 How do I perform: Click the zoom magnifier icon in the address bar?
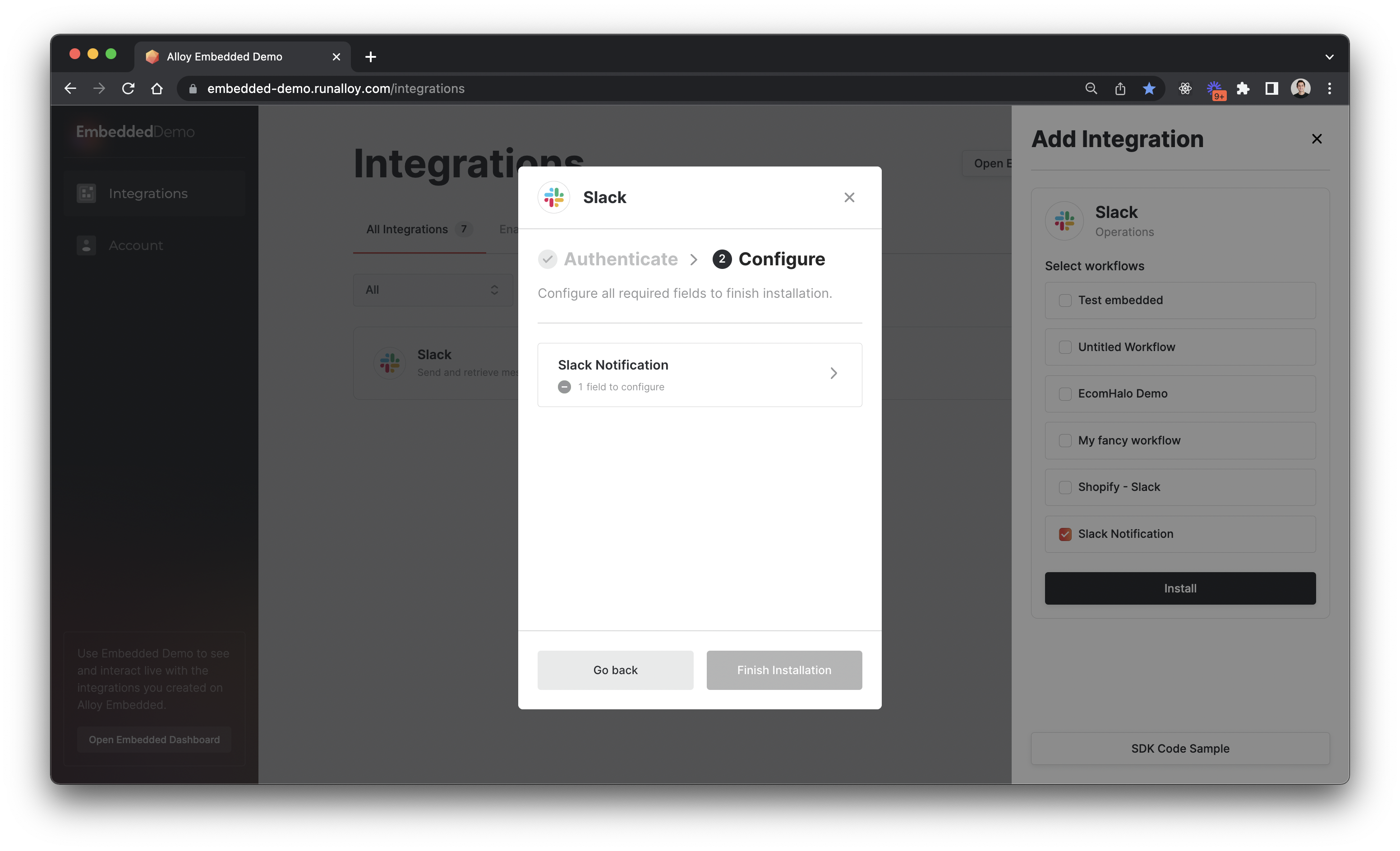(x=1091, y=88)
